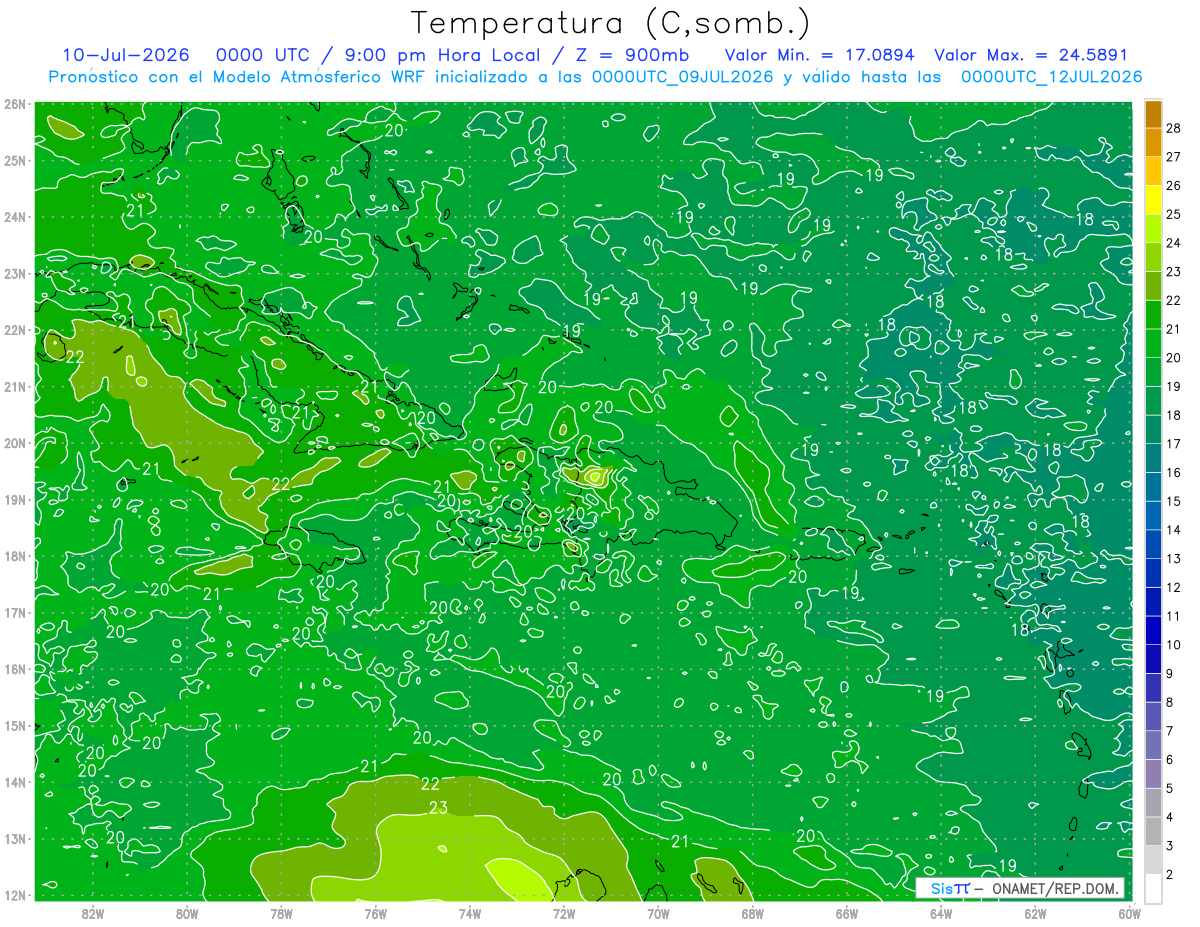Screen dimensions: 1200x927
Task: Click the "12" label on the color scale
Action: coord(1173,587)
